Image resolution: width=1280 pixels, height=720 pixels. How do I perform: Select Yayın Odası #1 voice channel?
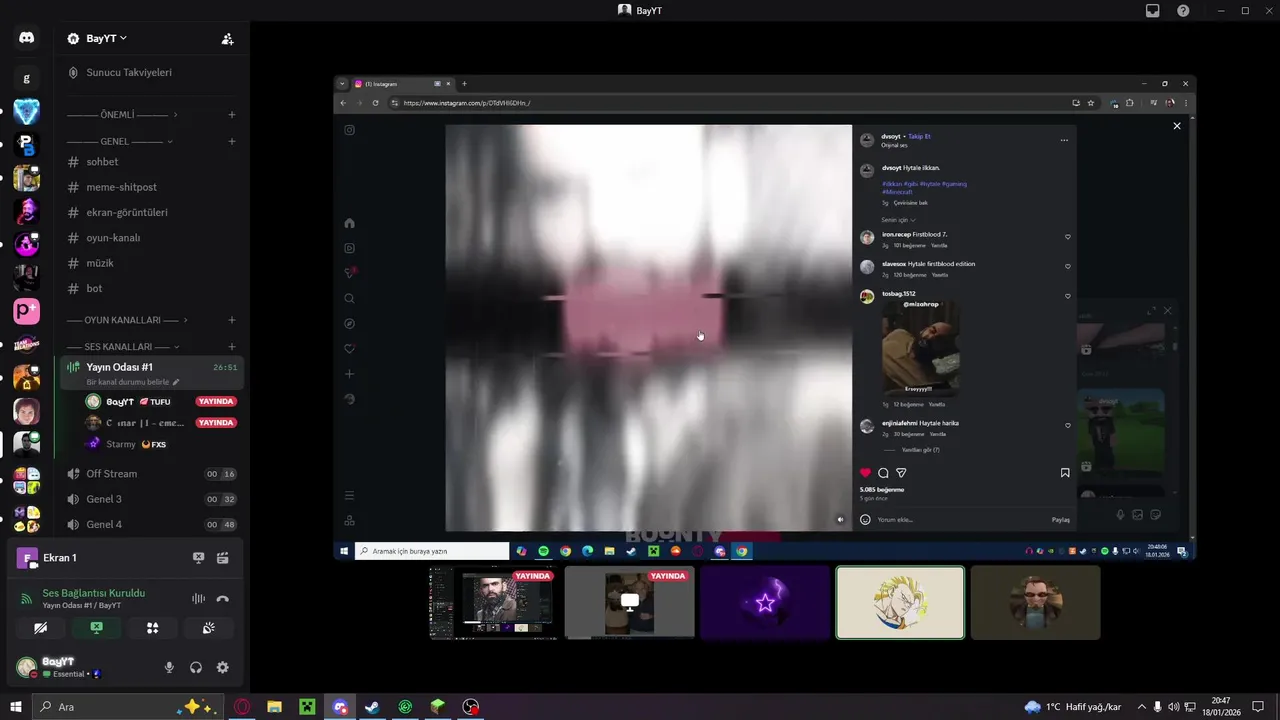(119, 367)
